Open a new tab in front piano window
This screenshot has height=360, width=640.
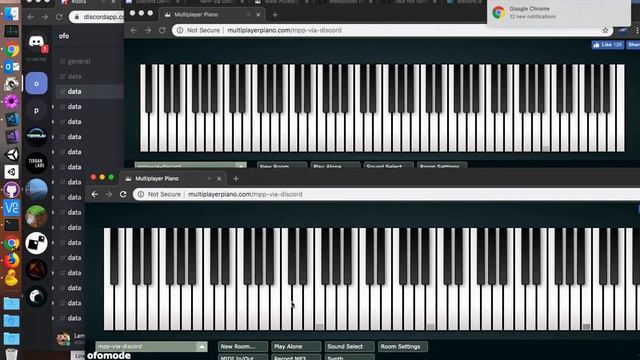236,178
